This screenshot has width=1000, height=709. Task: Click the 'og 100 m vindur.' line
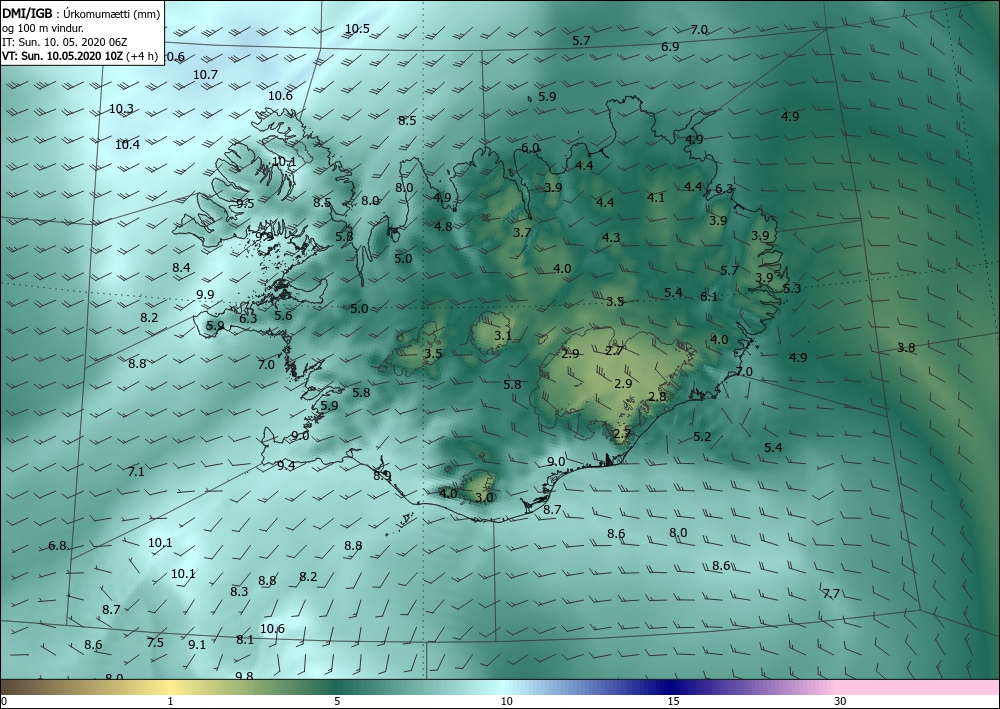click(43, 28)
